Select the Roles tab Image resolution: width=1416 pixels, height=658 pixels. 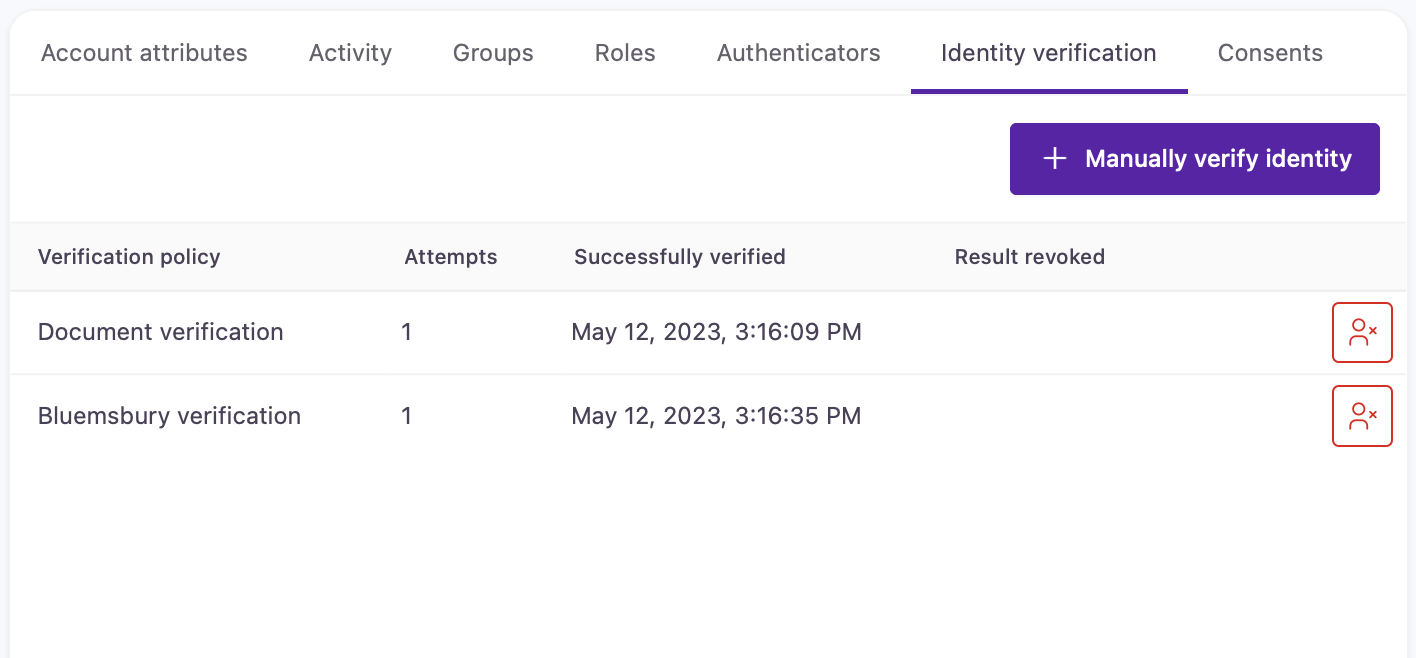(625, 53)
